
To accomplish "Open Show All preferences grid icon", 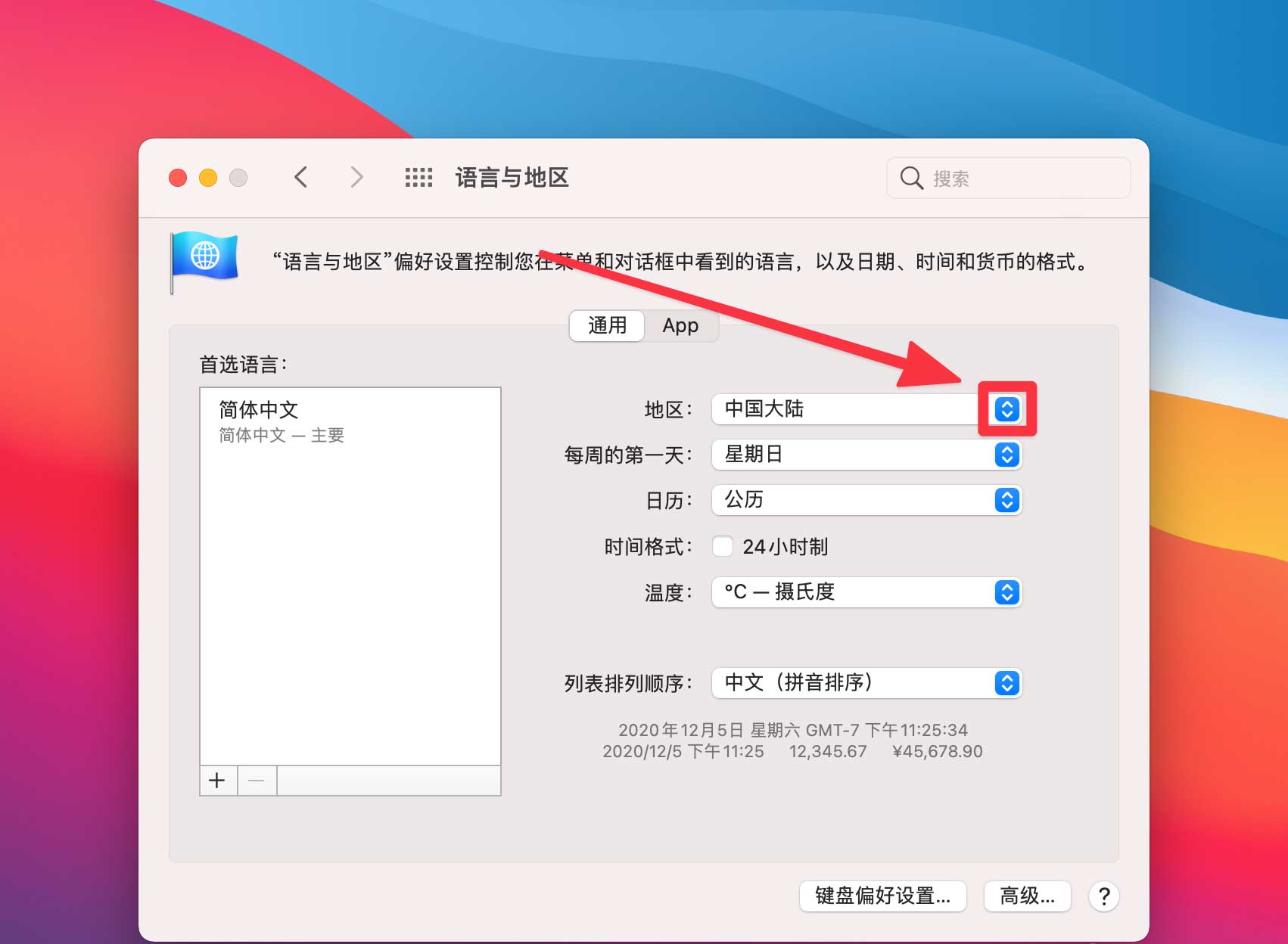I will point(418,176).
